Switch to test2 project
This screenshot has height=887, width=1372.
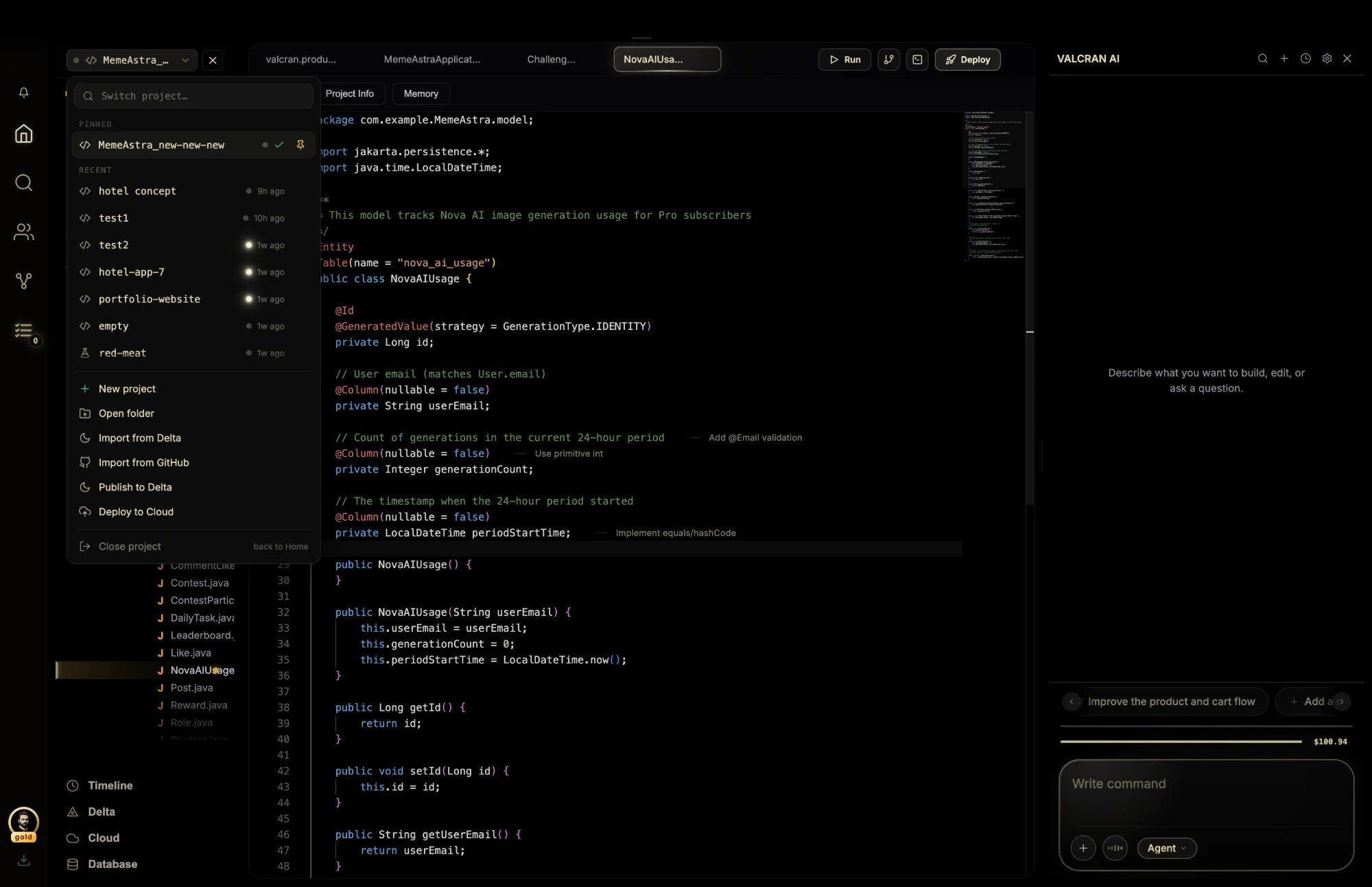click(193, 245)
